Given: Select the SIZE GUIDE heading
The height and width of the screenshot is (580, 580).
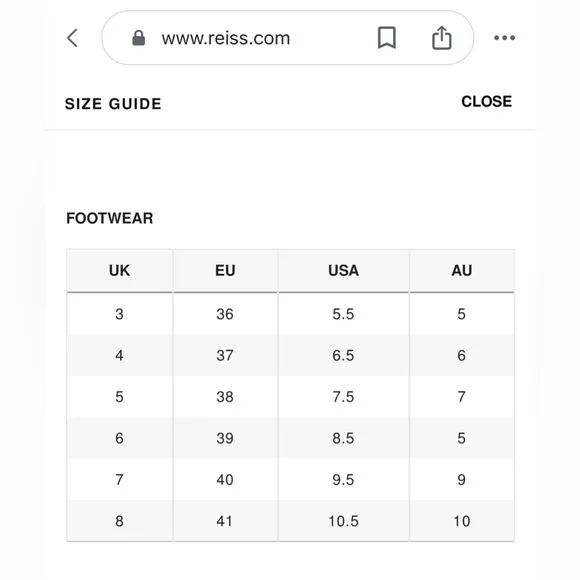Looking at the screenshot, I should [113, 104].
